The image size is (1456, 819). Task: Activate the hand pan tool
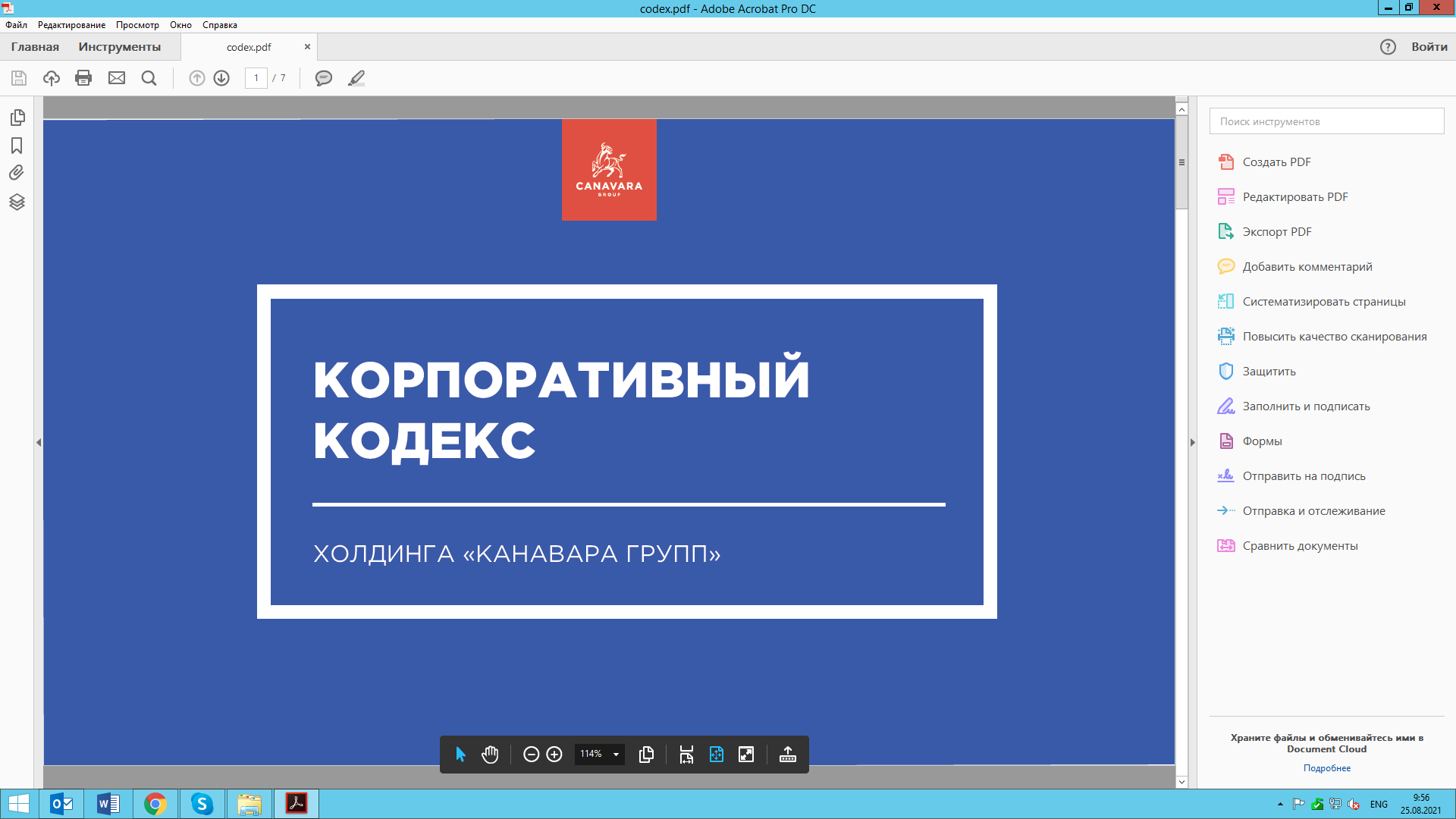tap(490, 755)
